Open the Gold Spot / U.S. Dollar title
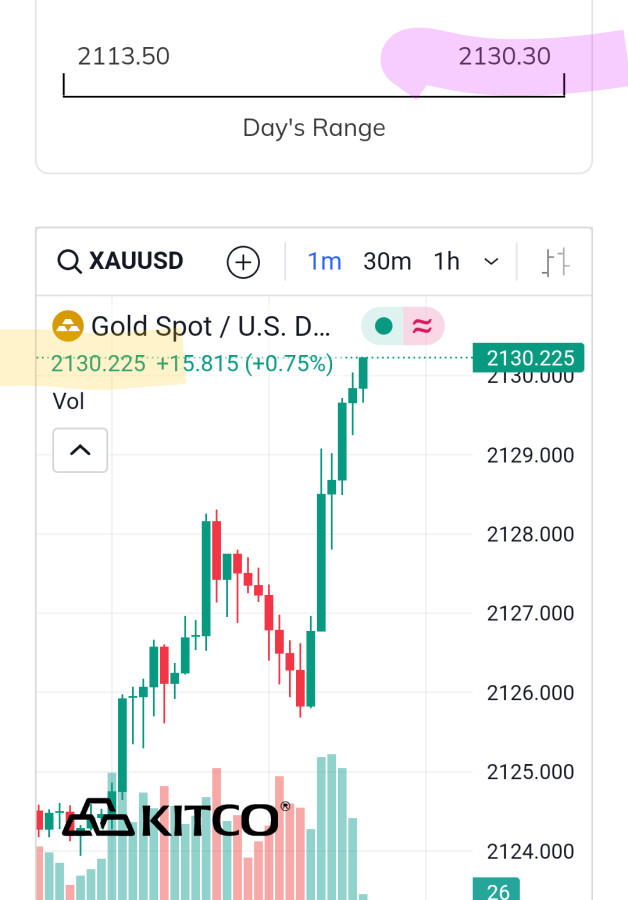The image size is (628, 900). tap(210, 326)
